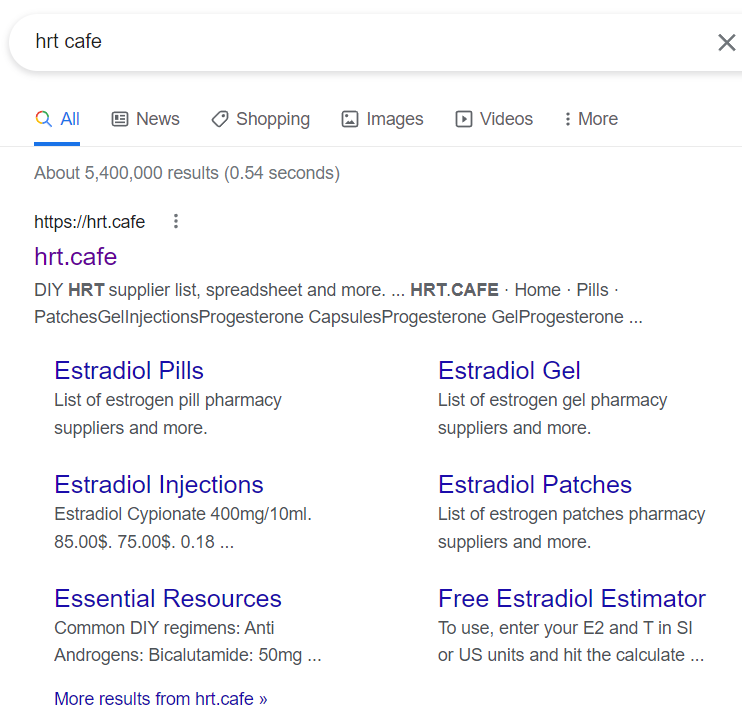This screenshot has height=720, width=742.
Task: Click More results from hrt.cafe link
Action: [x=160, y=699]
